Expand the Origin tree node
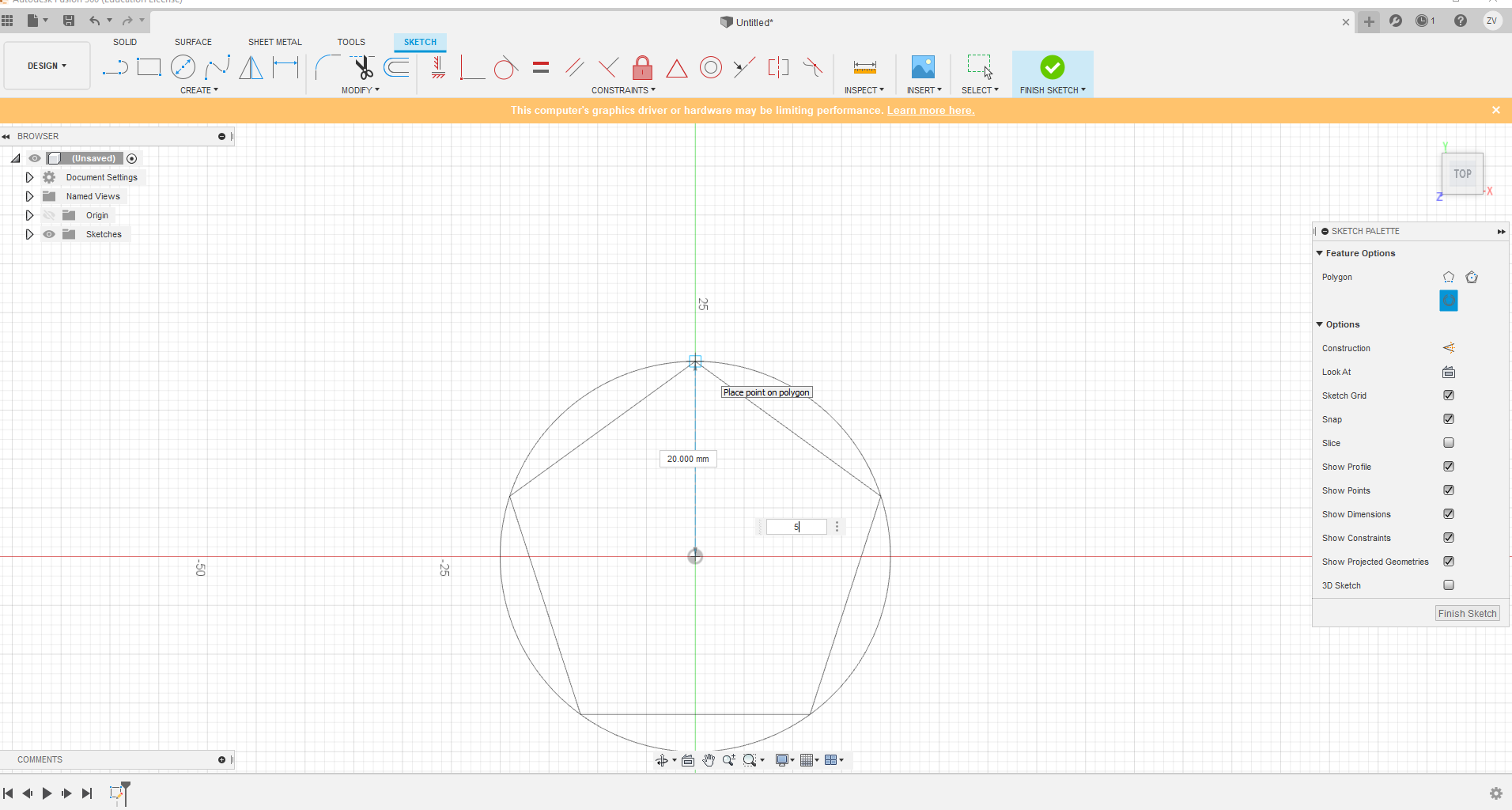The height and width of the screenshot is (810, 1512). tap(29, 215)
